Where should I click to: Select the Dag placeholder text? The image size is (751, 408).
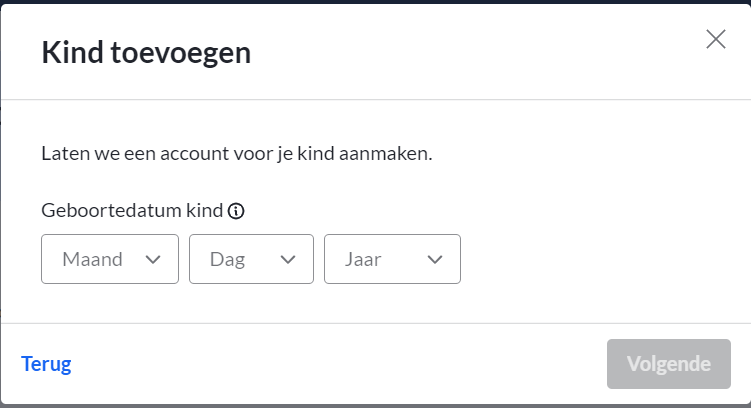228,260
